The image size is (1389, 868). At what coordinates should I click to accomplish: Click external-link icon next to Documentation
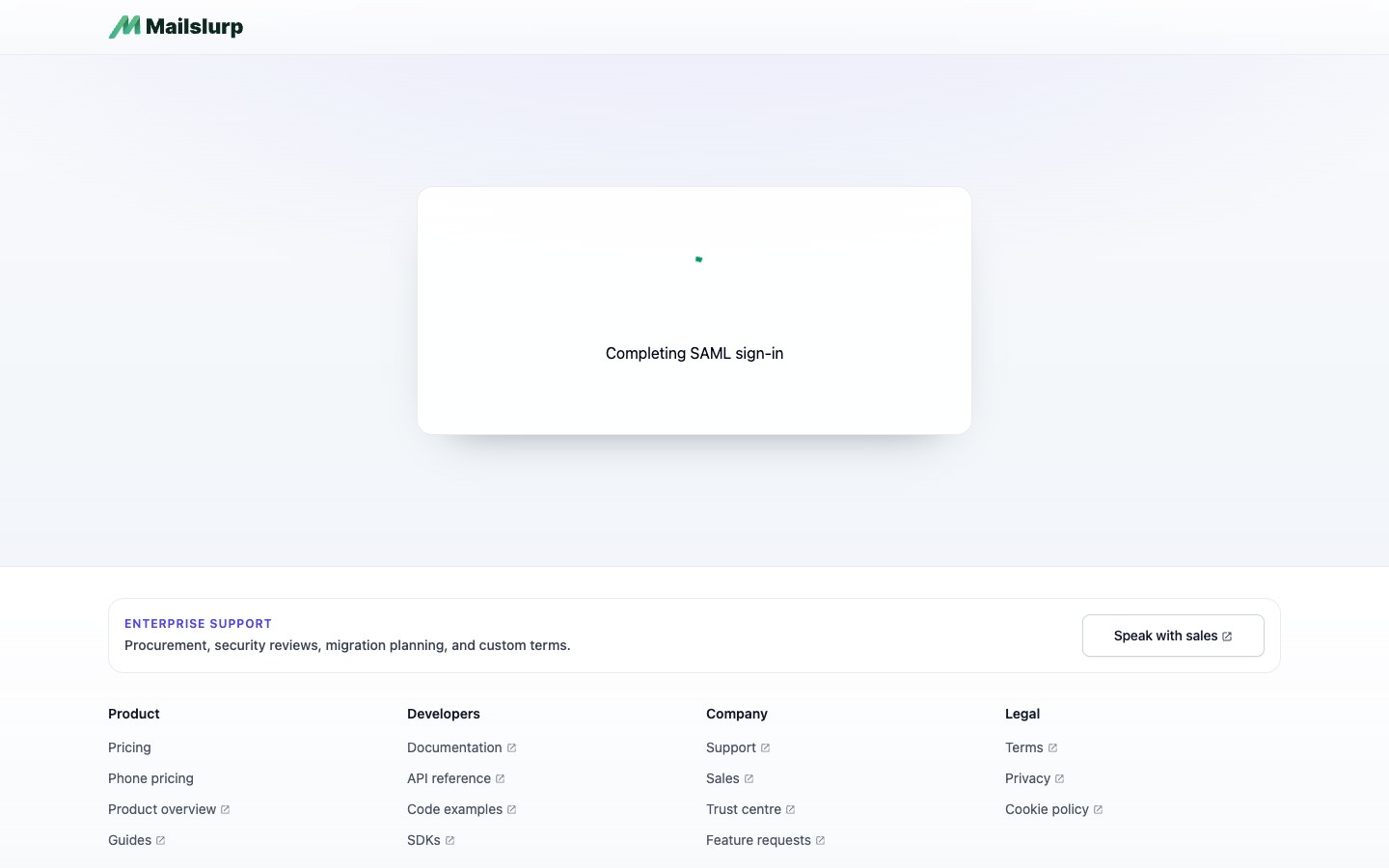pos(511,748)
